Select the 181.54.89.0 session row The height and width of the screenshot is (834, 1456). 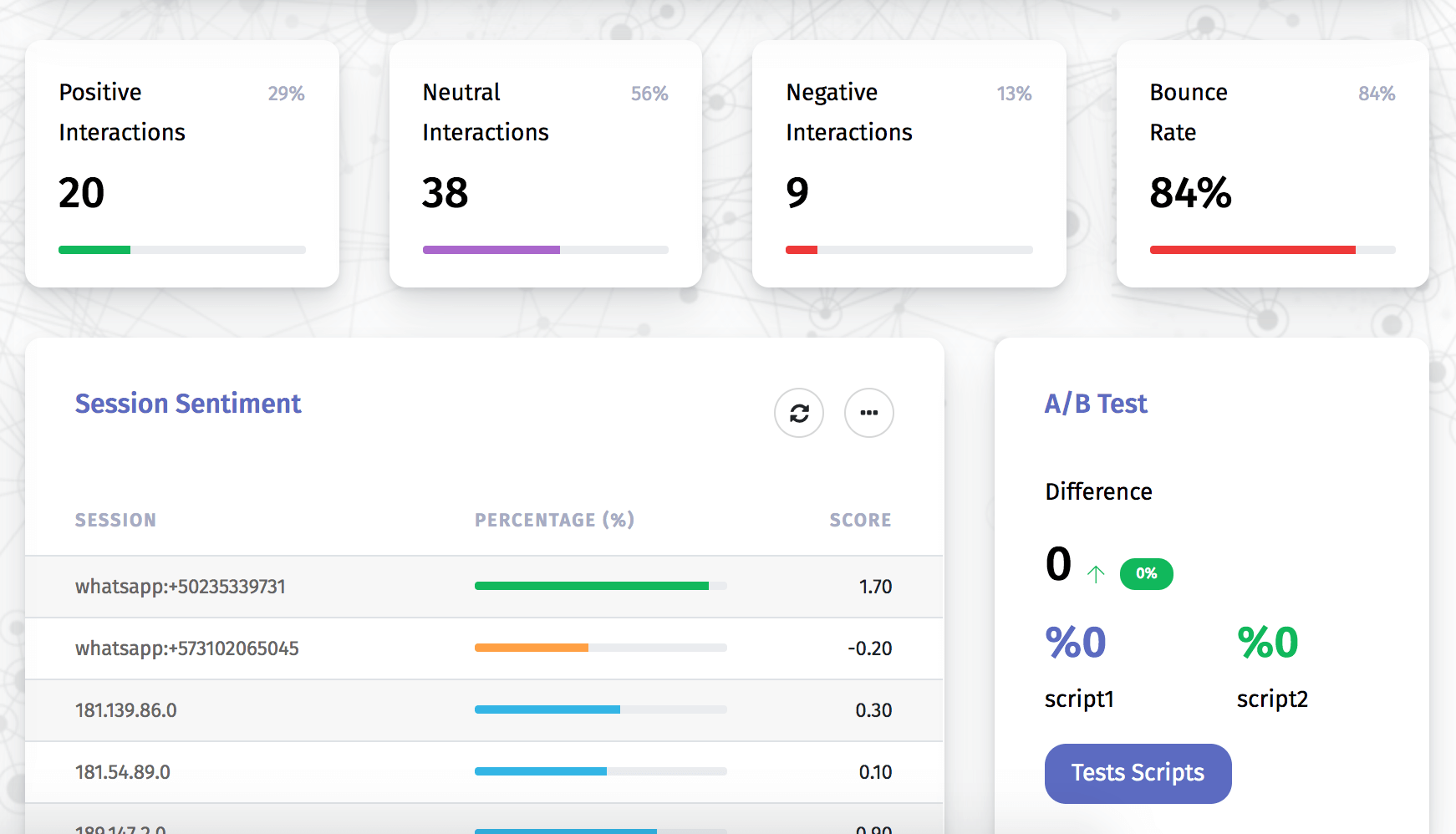(x=484, y=772)
